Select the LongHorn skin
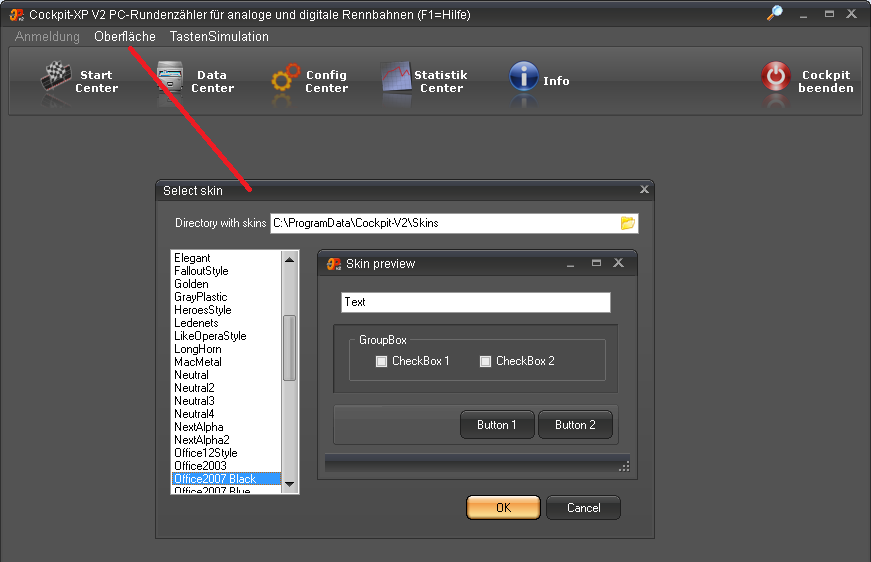 [226, 349]
